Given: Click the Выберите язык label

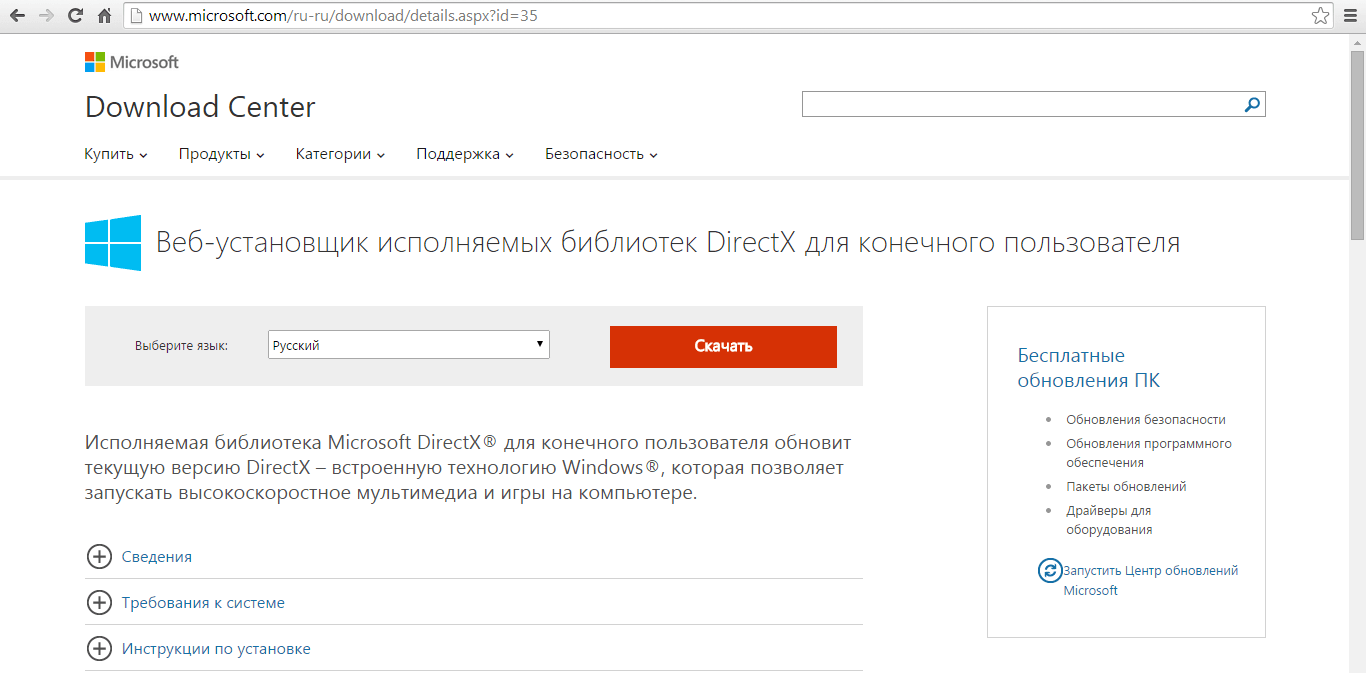Looking at the screenshot, I should [x=181, y=346].
